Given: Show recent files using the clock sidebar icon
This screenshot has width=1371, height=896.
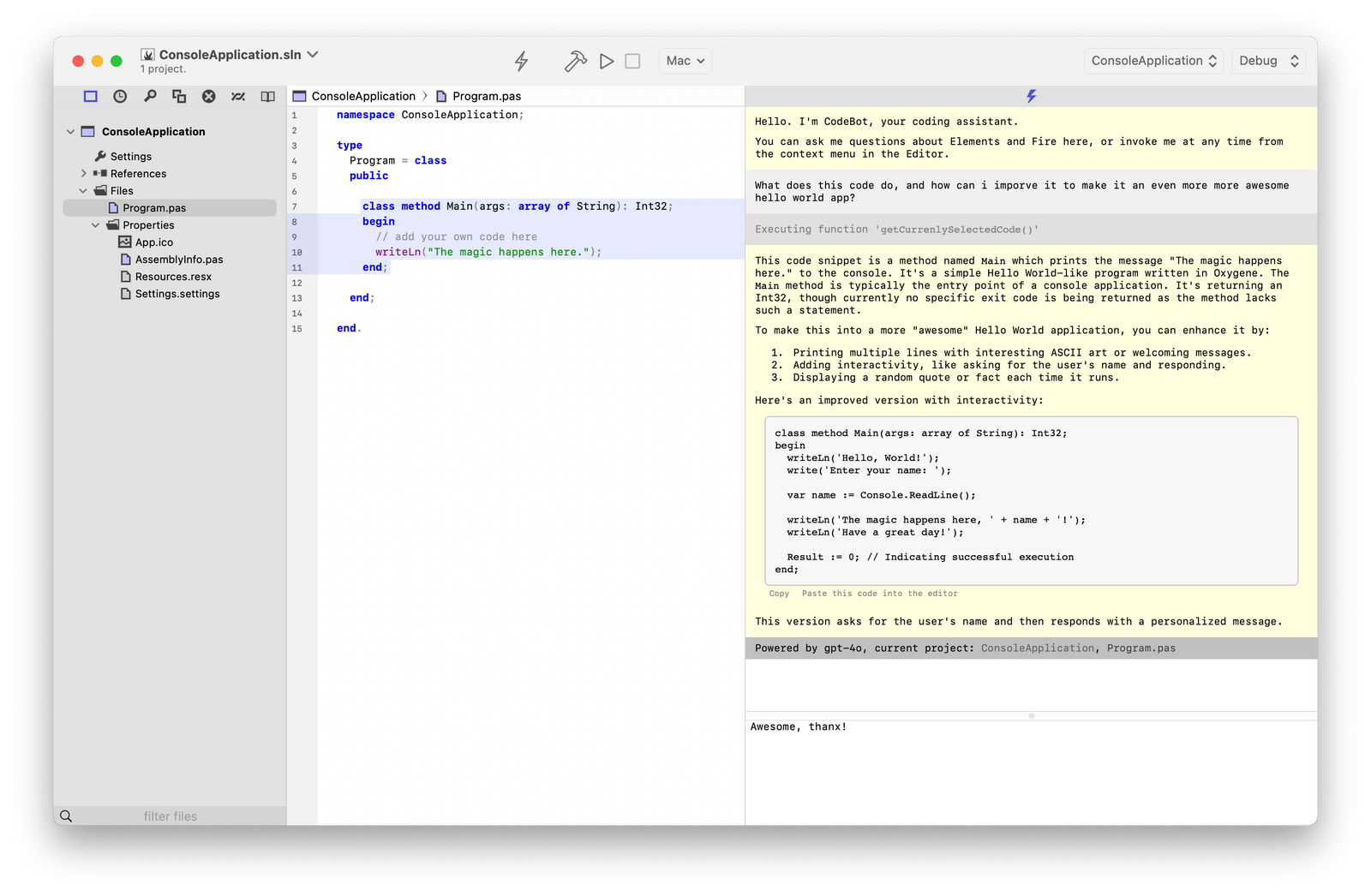Looking at the screenshot, I should [x=119, y=96].
